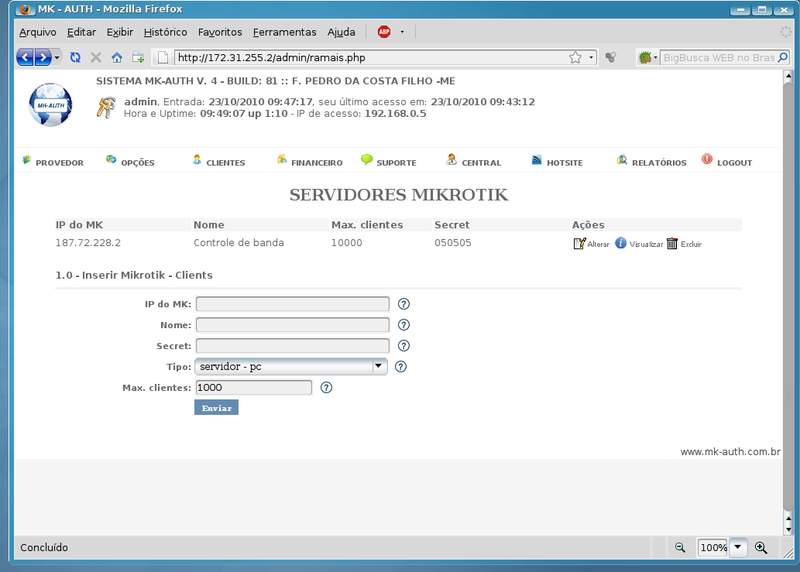Open the HOTSITE navigation menu
This screenshot has width=800, height=572.
pyautogui.click(x=557, y=162)
